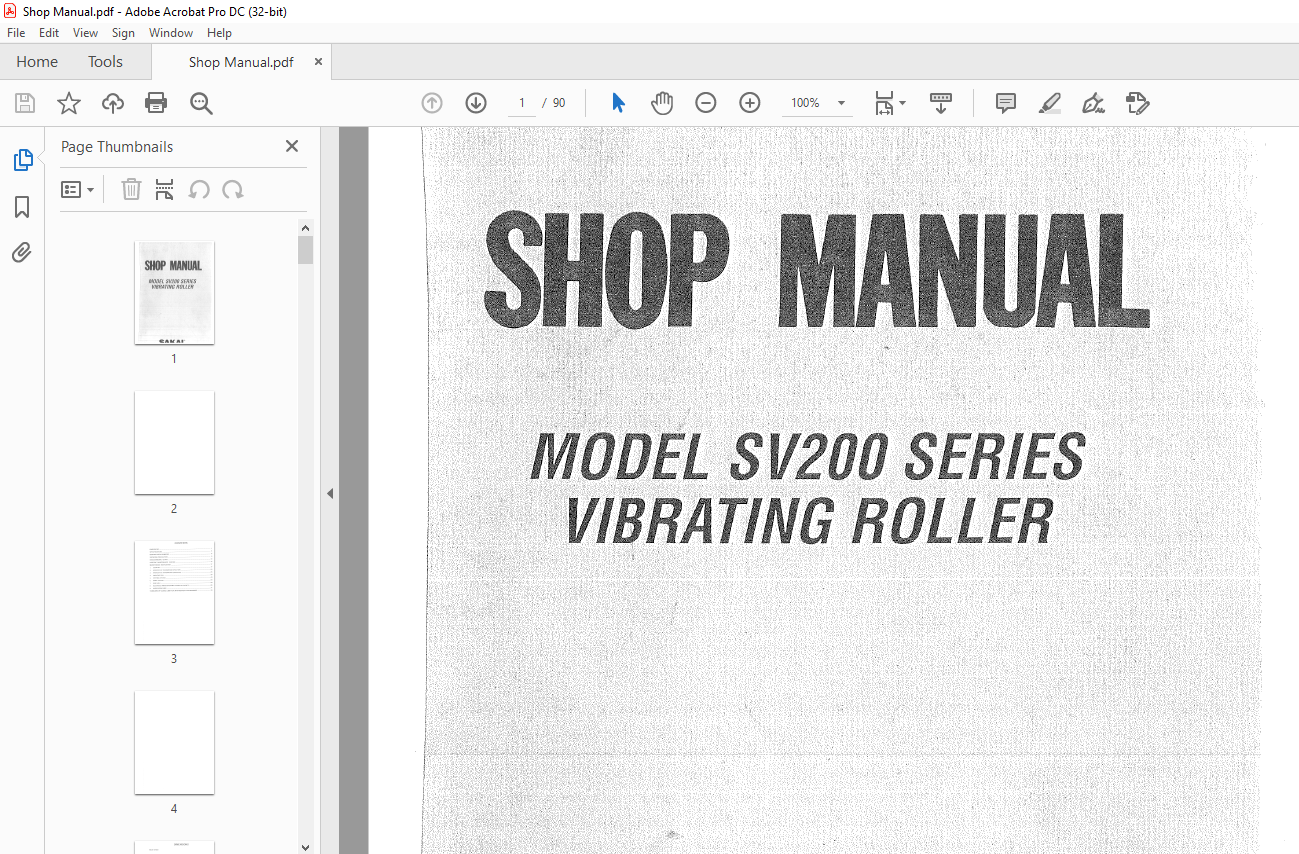Delete selected page trash icon
This screenshot has width=1299, height=854.
(131, 189)
